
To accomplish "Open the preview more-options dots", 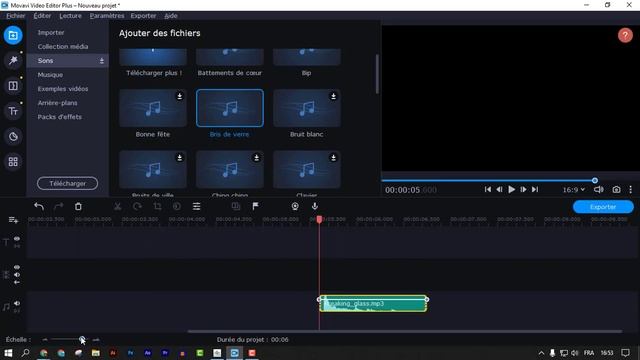I will (x=631, y=189).
